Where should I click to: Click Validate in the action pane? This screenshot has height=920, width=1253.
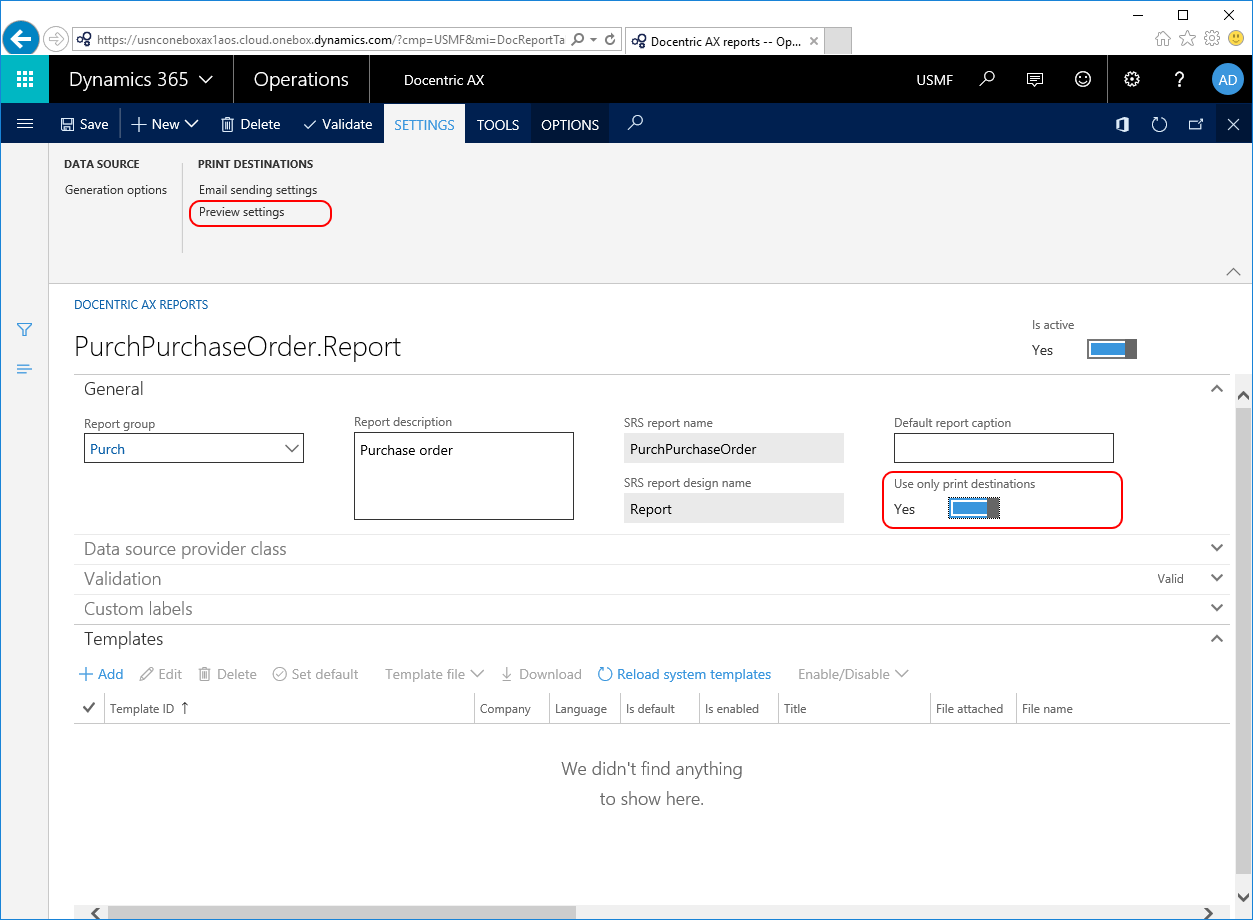pos(338,124)
